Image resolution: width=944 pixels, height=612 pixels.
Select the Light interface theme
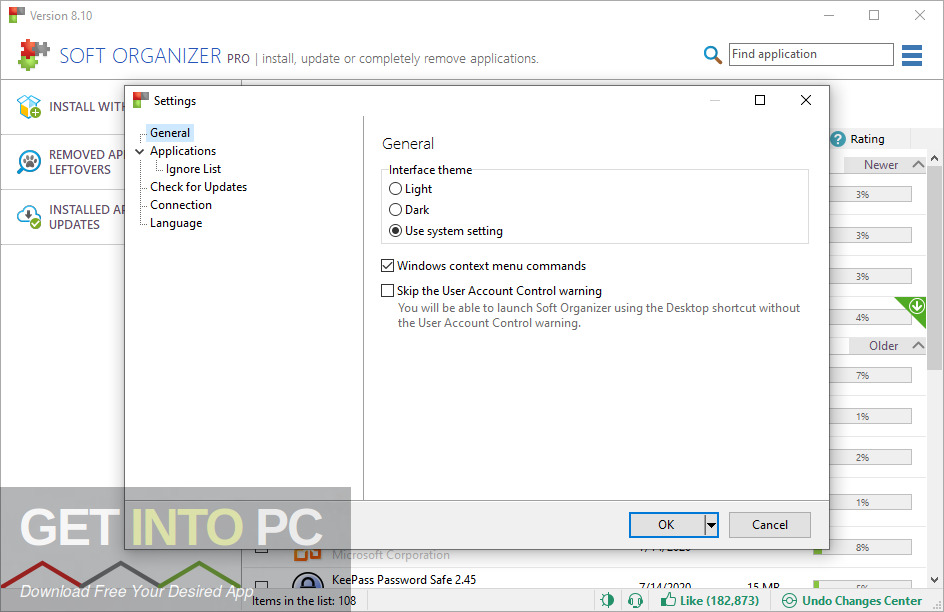pyautogui.click(x=395, y=189)
